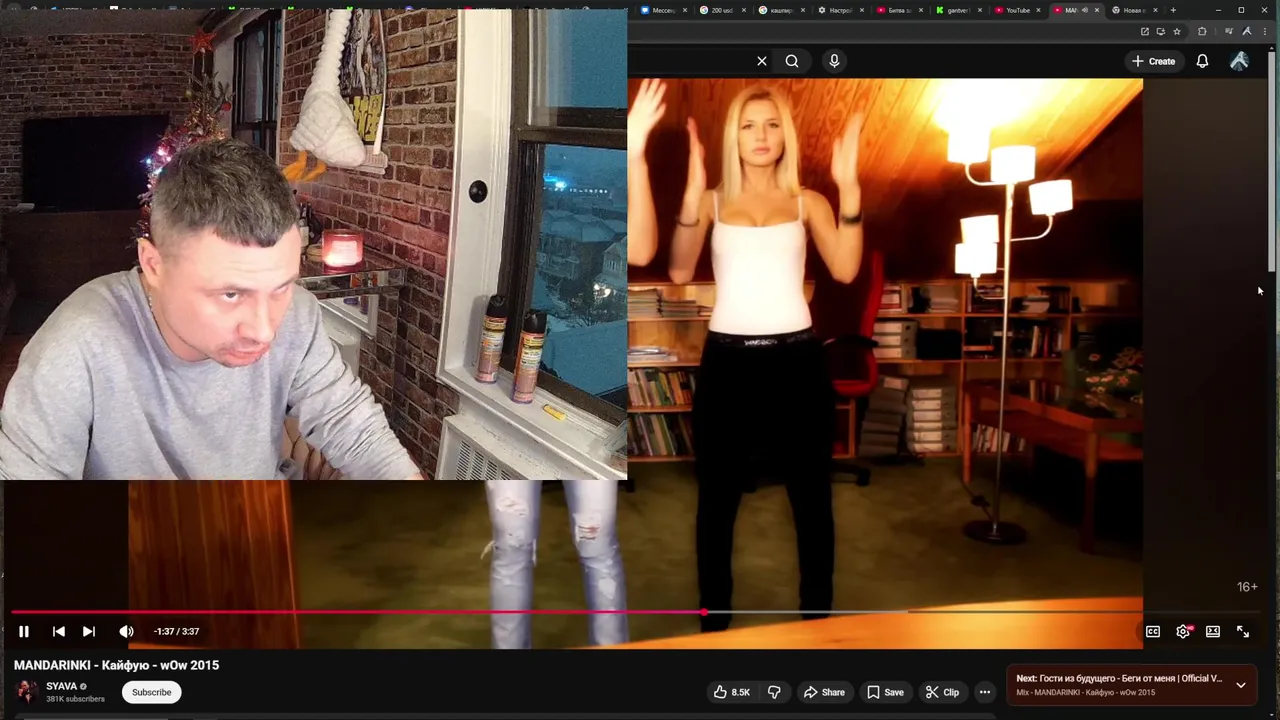The width and height of the screenshot is (1280, 720).
Task: Skip to the next video
Action: point(89,631)
